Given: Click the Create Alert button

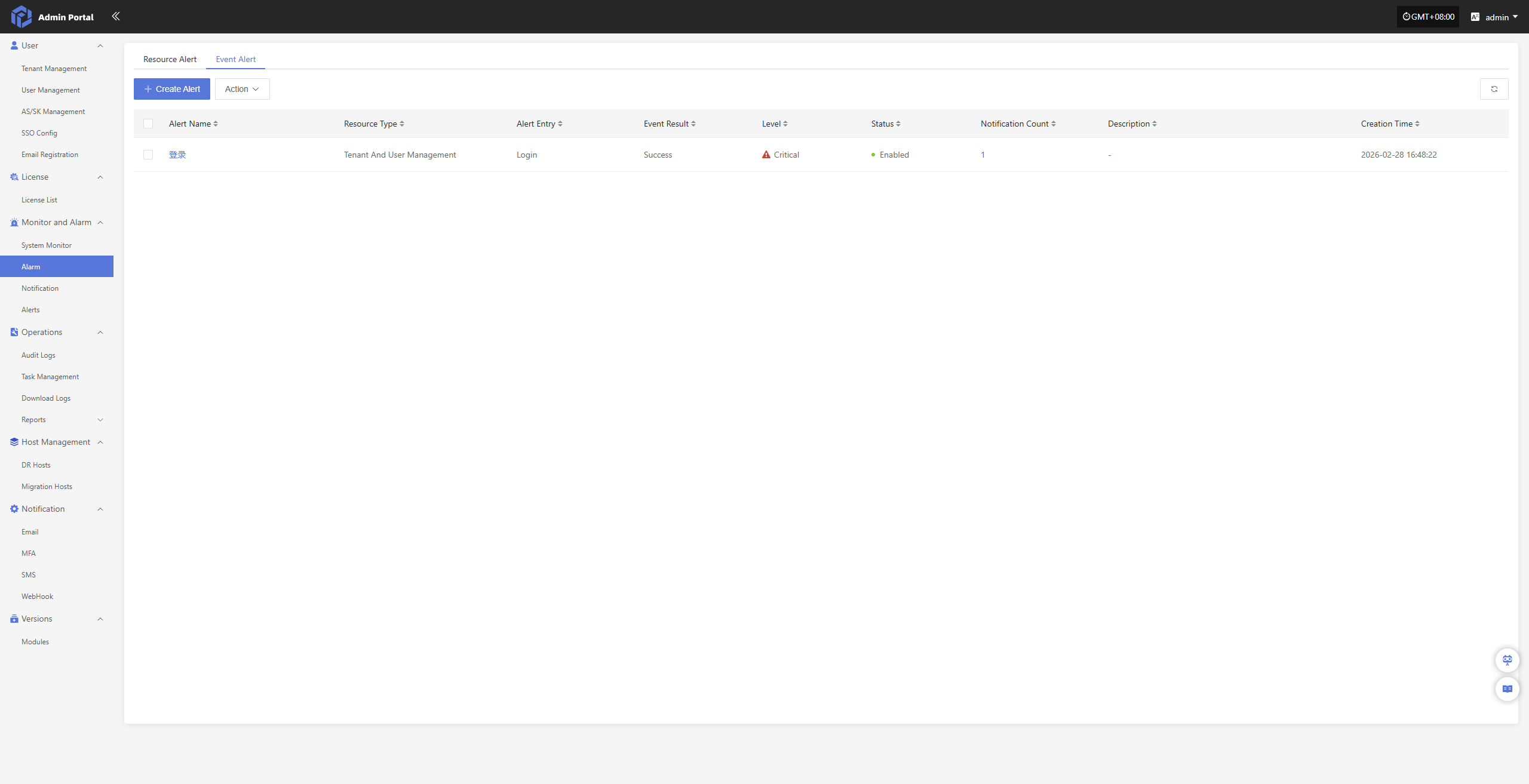Looking at the screenshot, I should click(x=172, y=89).
